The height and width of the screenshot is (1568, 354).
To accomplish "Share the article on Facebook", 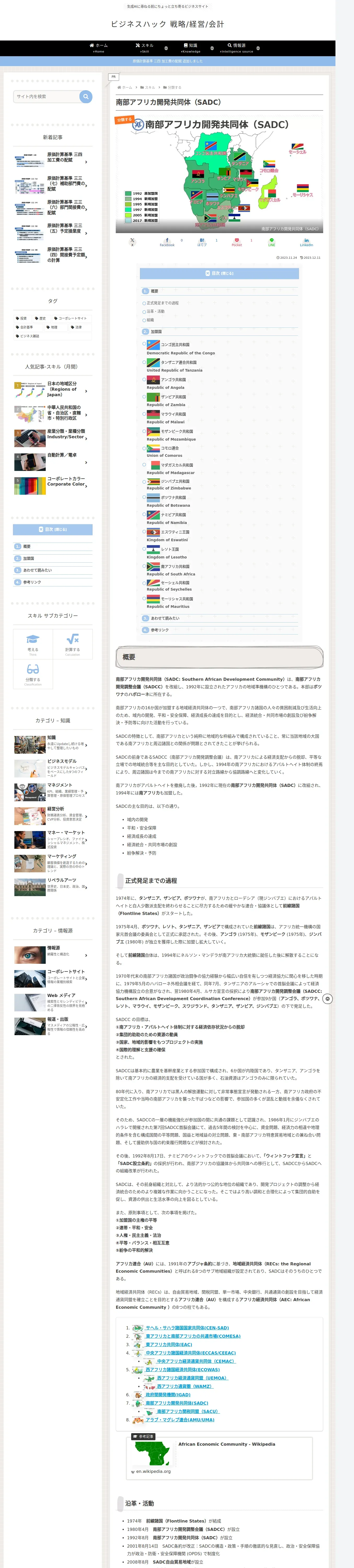I will [167, 242].
